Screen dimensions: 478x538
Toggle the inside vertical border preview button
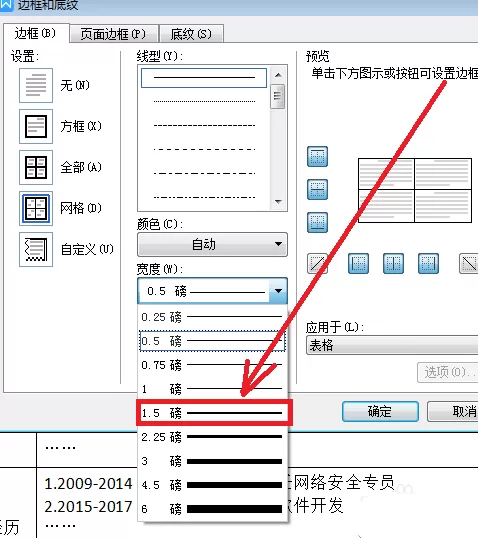(x=394, y=264)
